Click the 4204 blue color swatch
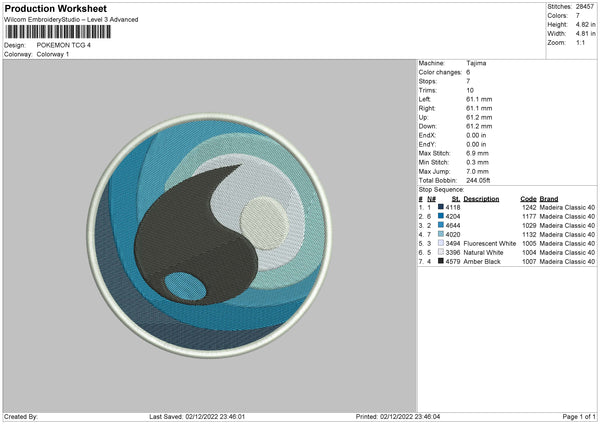The height and width of the screenshot is (424, 600). coord(441,216)
